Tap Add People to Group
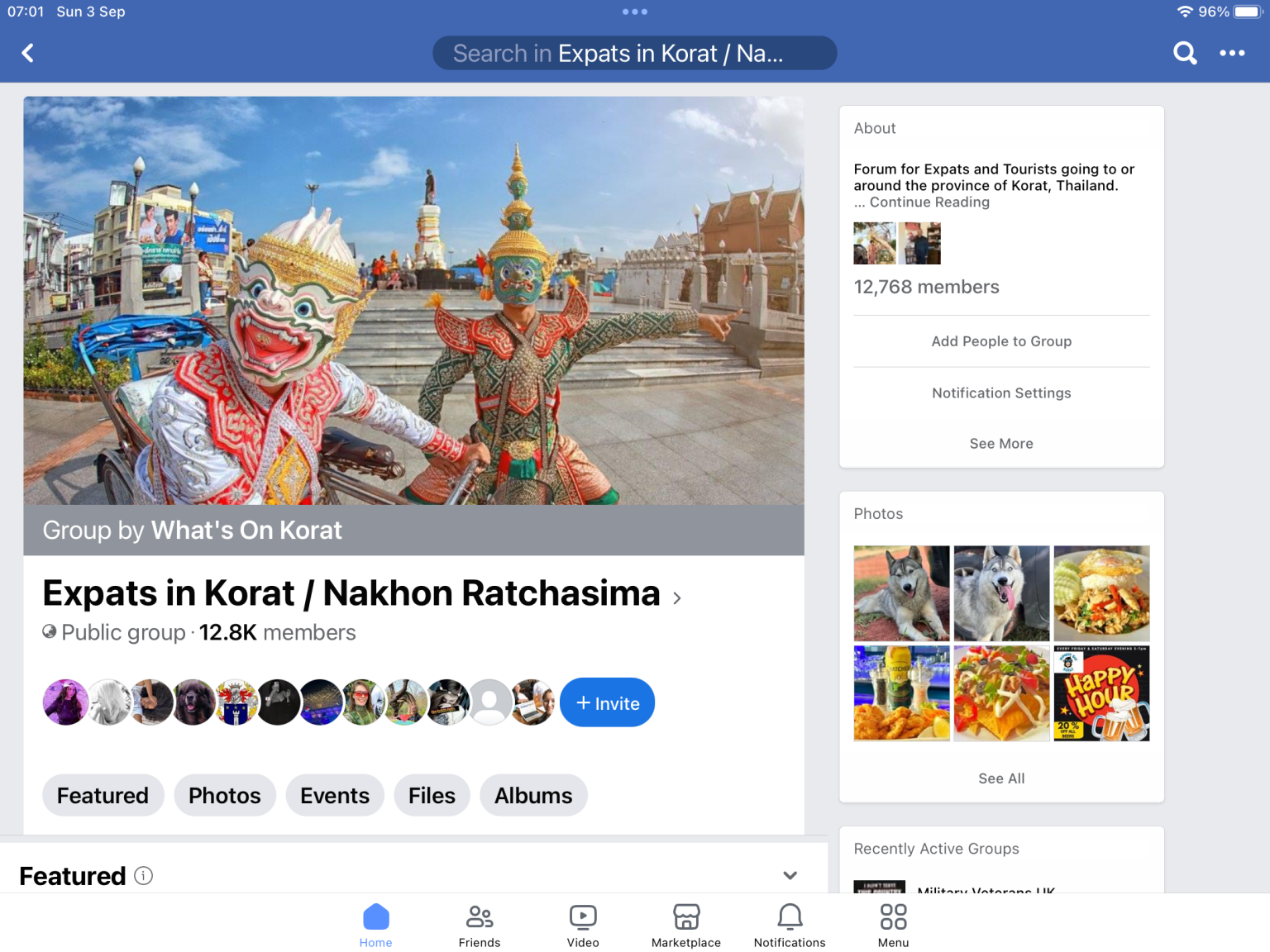1270x952 pixels. [1001, 341]
